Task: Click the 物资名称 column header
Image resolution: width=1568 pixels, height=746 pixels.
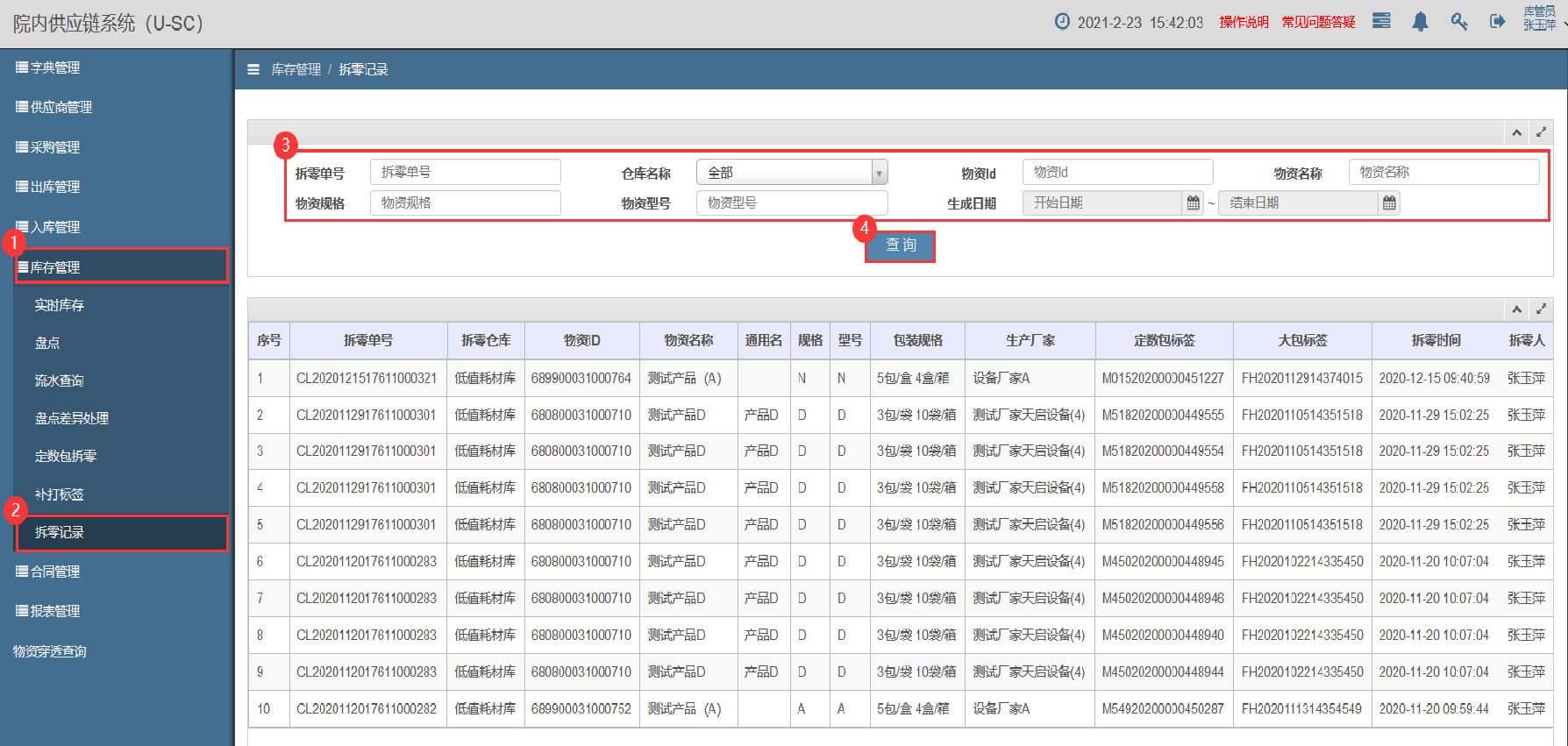Action: point(689,340)
